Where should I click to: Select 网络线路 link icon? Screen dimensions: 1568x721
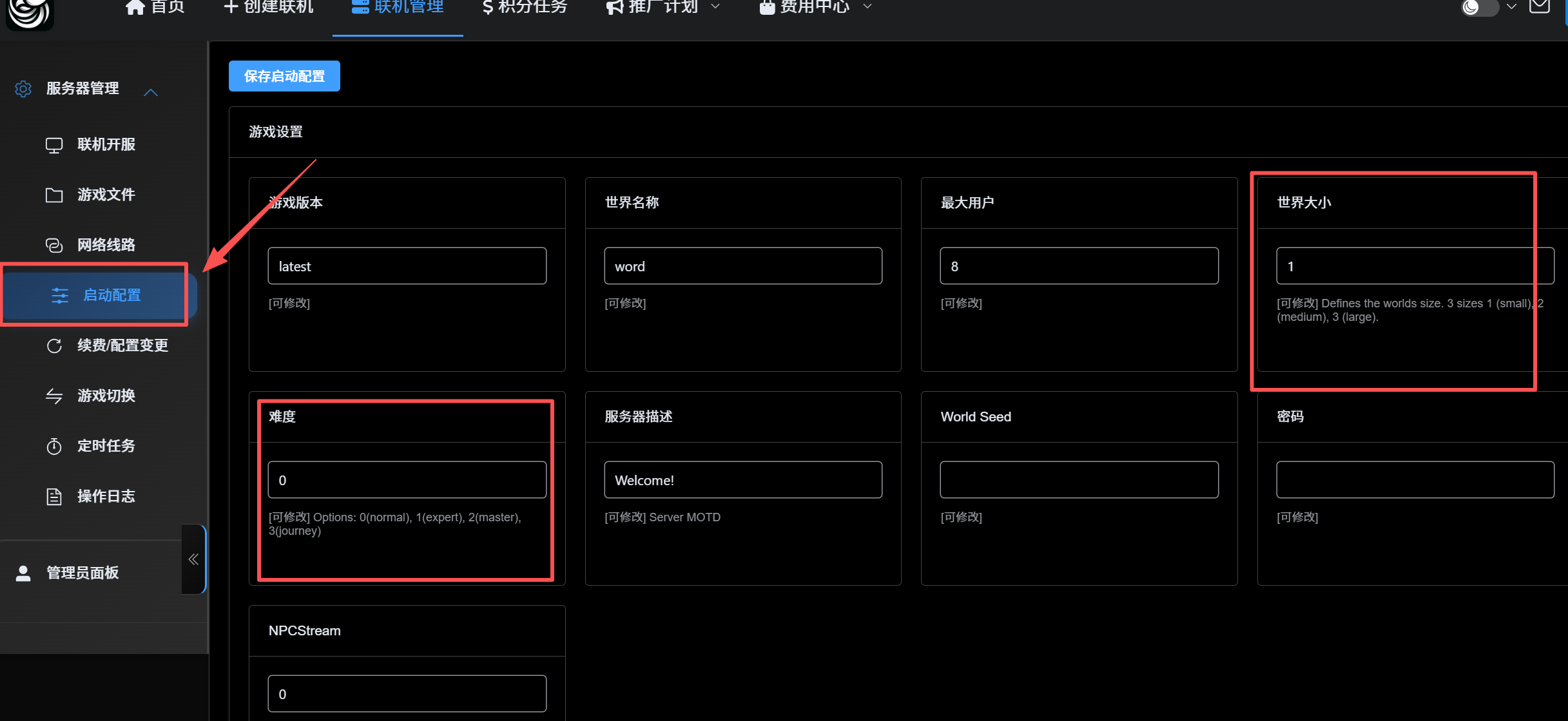[x=54, y=245]
